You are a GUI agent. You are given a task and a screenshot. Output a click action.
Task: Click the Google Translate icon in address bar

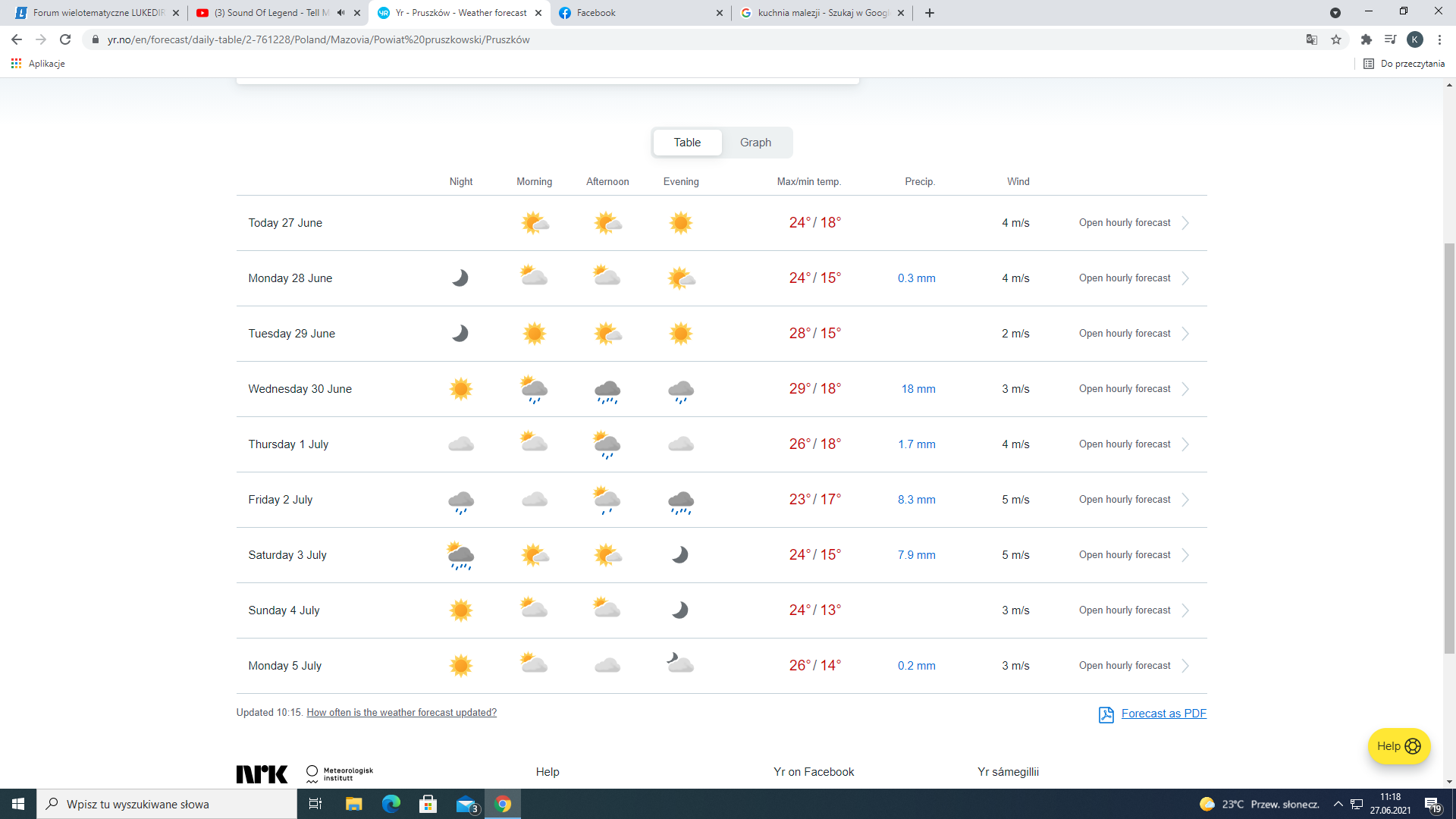click(1311, 39)
